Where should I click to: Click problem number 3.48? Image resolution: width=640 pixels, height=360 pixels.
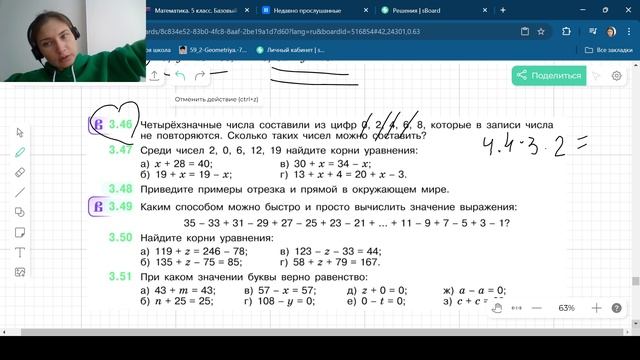(x=120, y=189)
